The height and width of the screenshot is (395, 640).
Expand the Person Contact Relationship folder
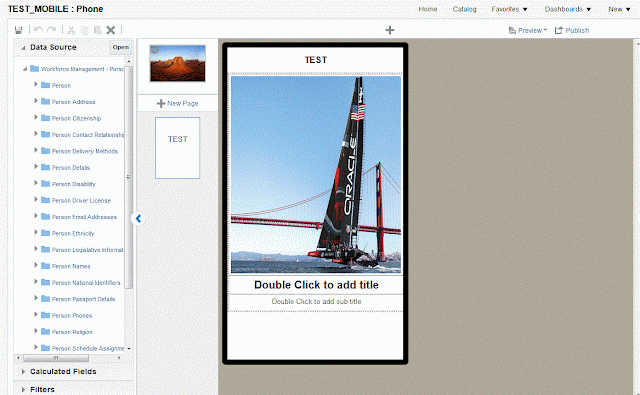point(36,134)
